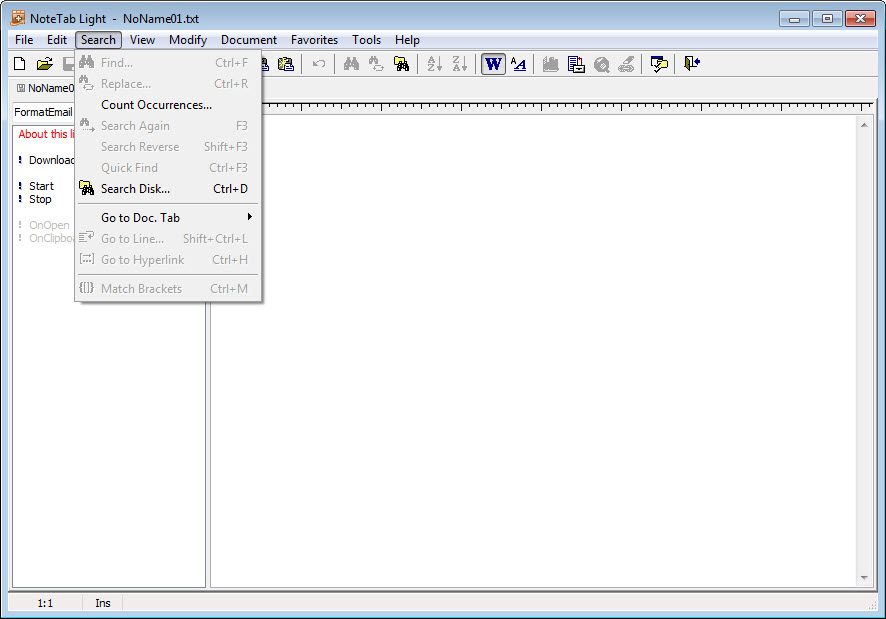The image size is (886, 619).
Task: Select Search Disk... menu entry
Action: tap(168, 188)
